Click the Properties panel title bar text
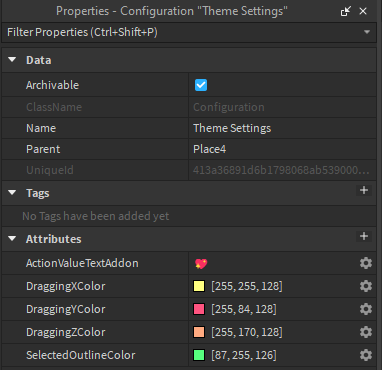Image resolution: width=382 pixels, height=370 pixels. coord(172,11)
